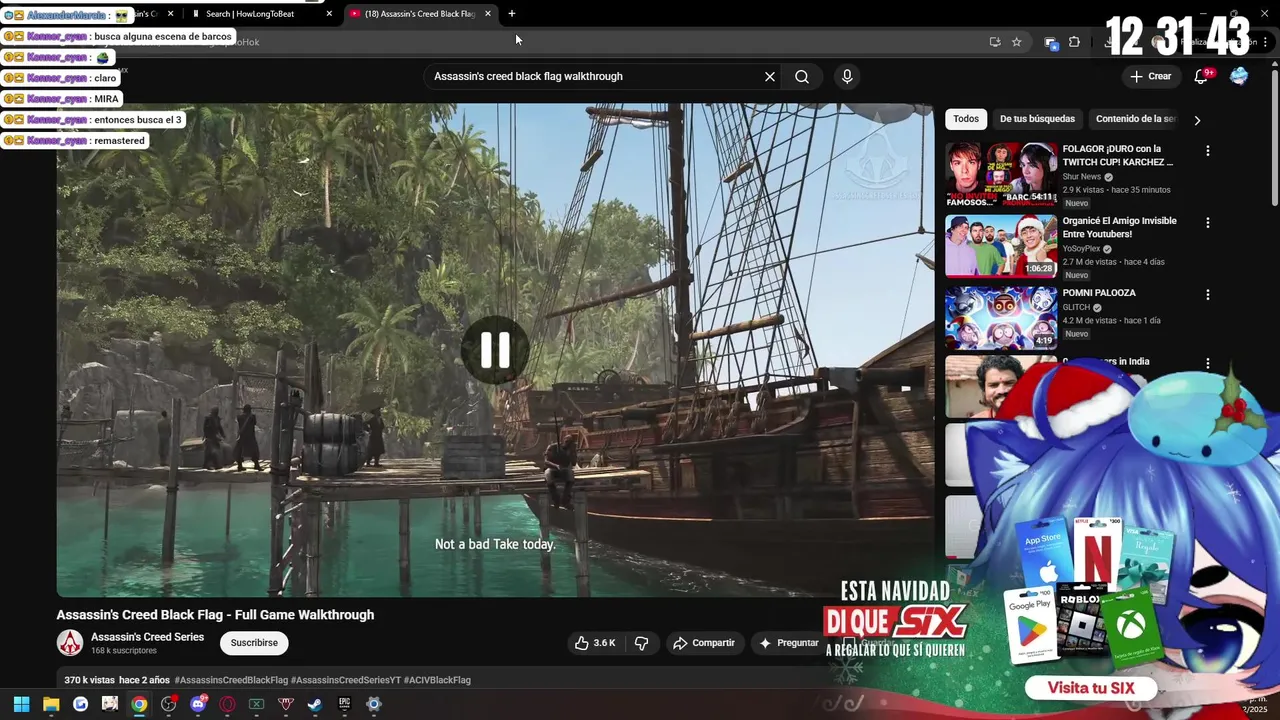This screenshot has width=1280, height=720.
Task: Click the POMNI PALOOZA title text
Action: coord(1099,293)
